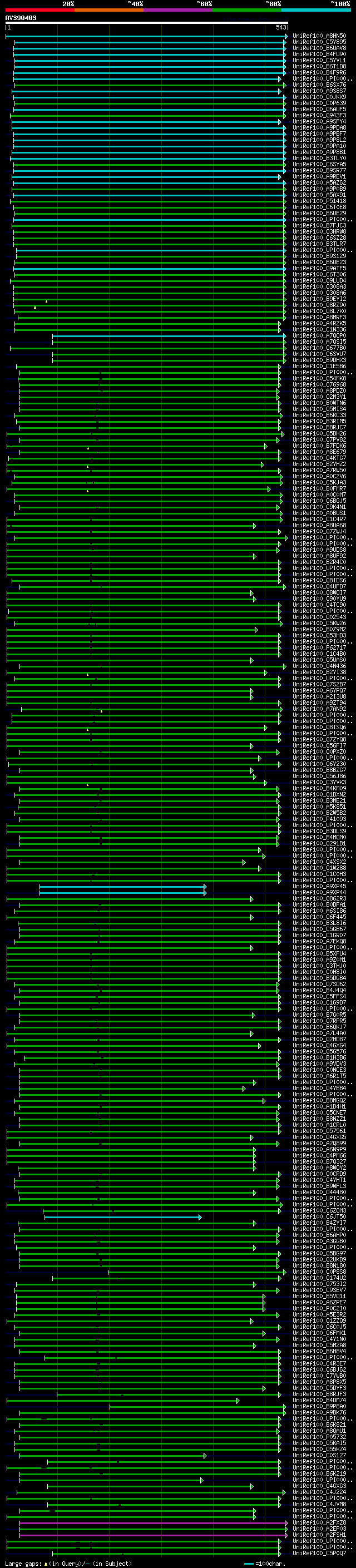
Task: Select hit label UniRef100_B7FJC3
Action: 319,226
